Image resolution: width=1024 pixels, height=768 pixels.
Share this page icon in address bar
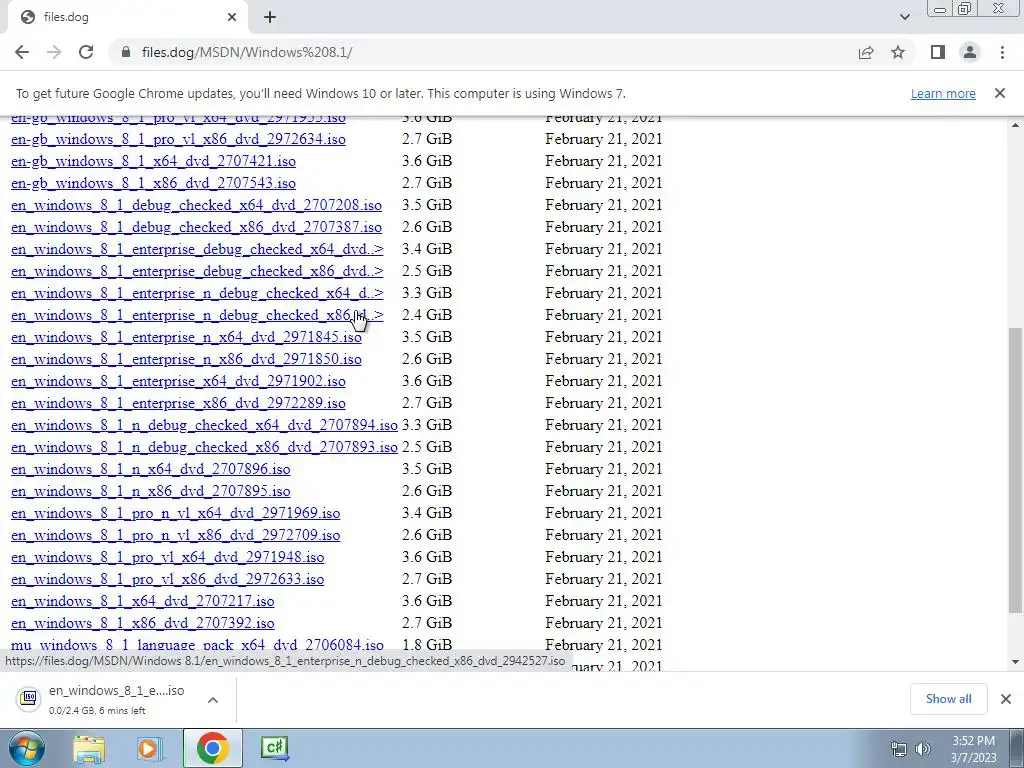[x=866, y=52]
